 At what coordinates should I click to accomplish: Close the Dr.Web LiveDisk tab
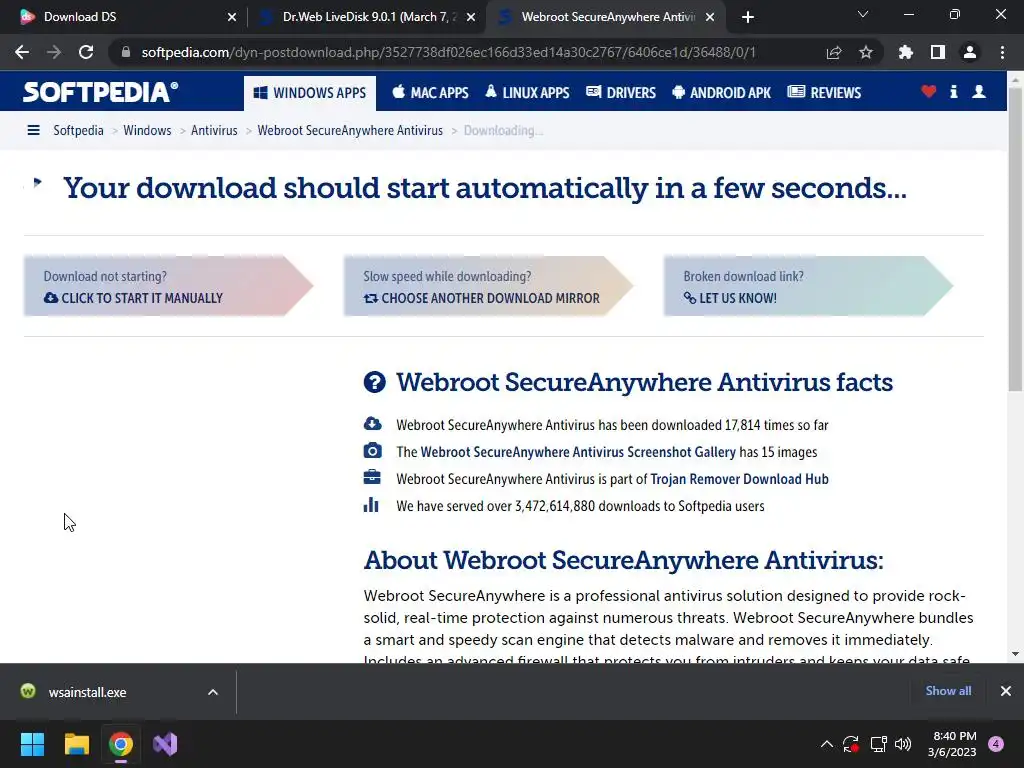point(471,17)
